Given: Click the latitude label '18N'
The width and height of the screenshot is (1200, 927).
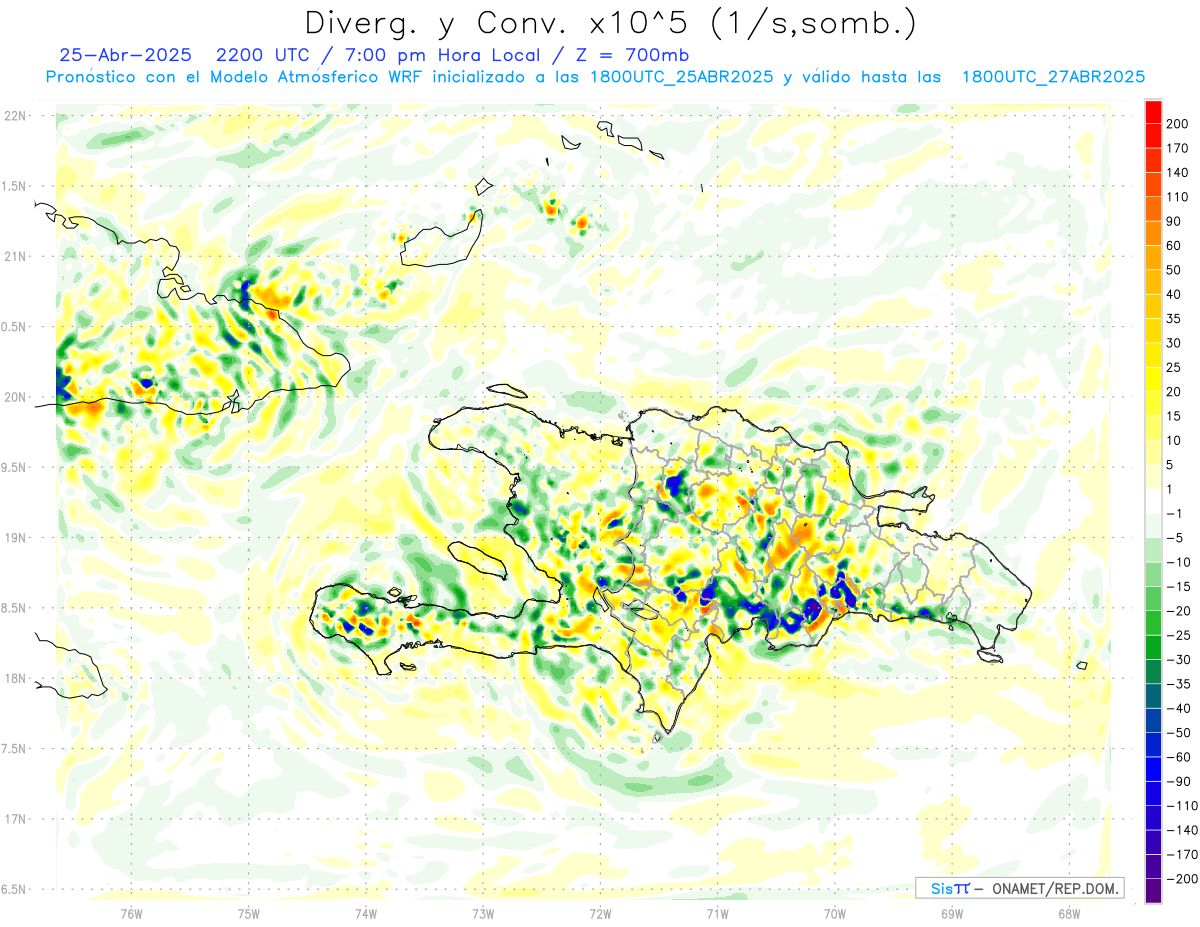Looking at the screenshot, I should pos(14,679).
